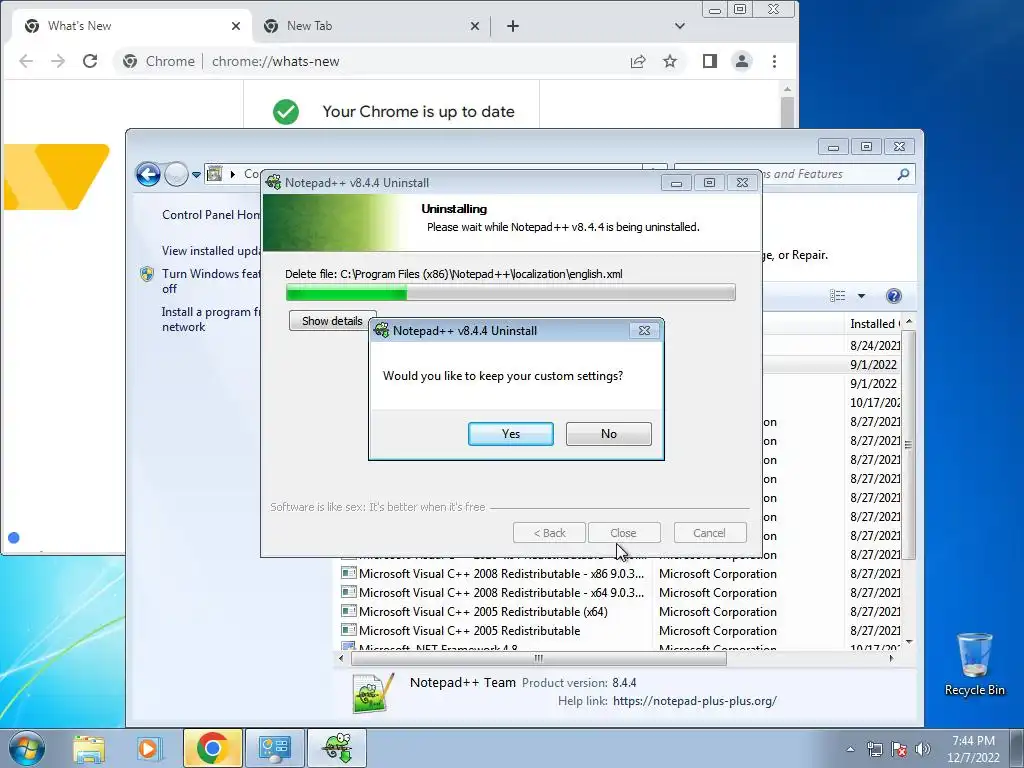Open Control Panel recent pages dropdown
Image resolution: width=1024 pixels, height=768 pixels.
tap(196, 174)
